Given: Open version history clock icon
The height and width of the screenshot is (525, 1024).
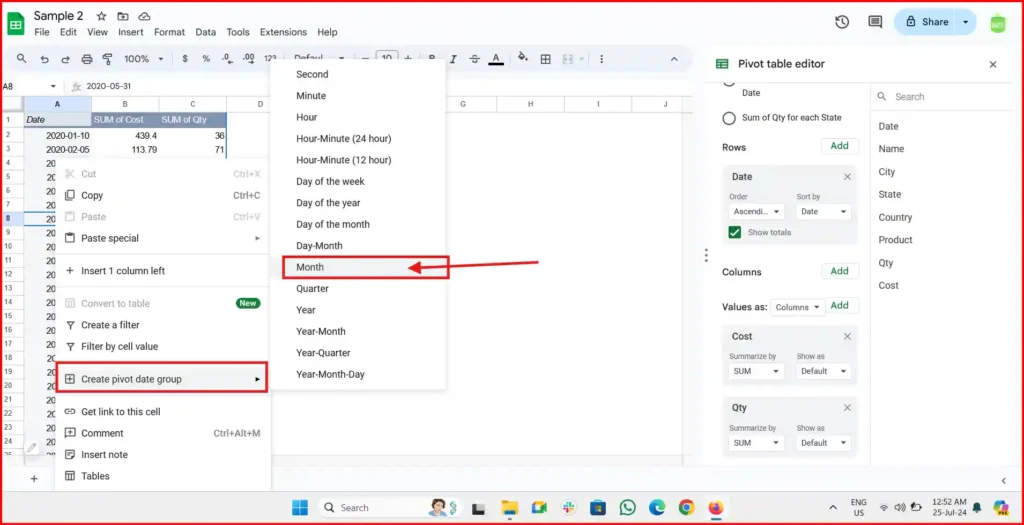Looking at the screenshot, I should 842,22.
